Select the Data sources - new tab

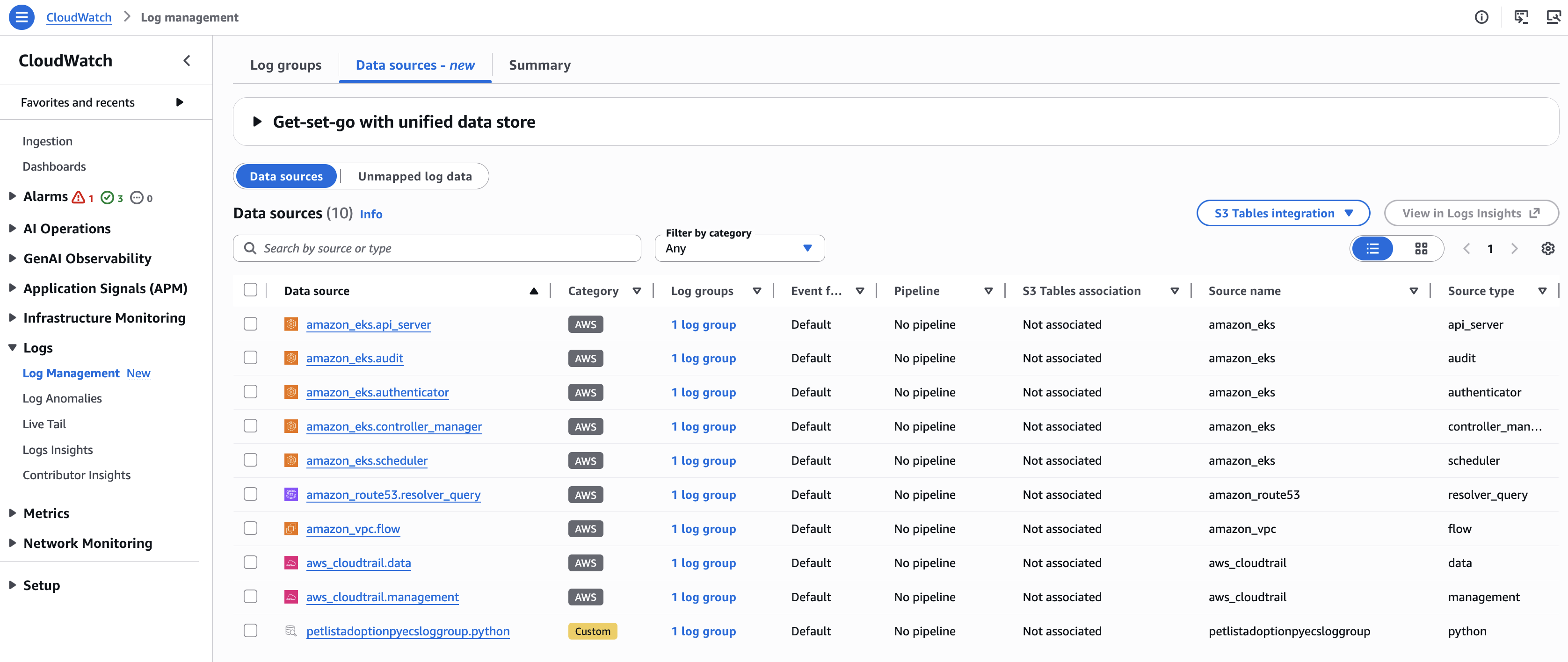point(415,65)
